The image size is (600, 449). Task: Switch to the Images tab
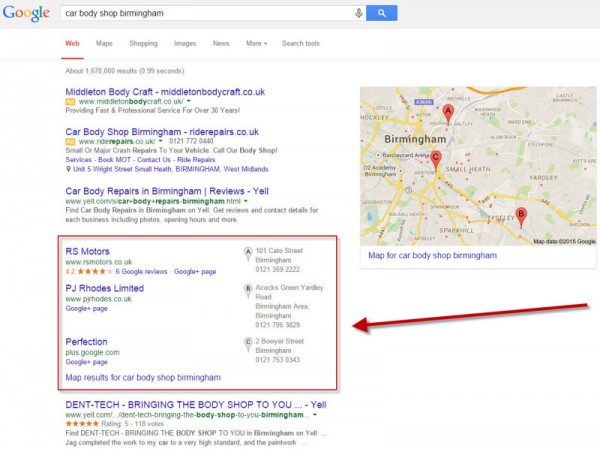185,43
